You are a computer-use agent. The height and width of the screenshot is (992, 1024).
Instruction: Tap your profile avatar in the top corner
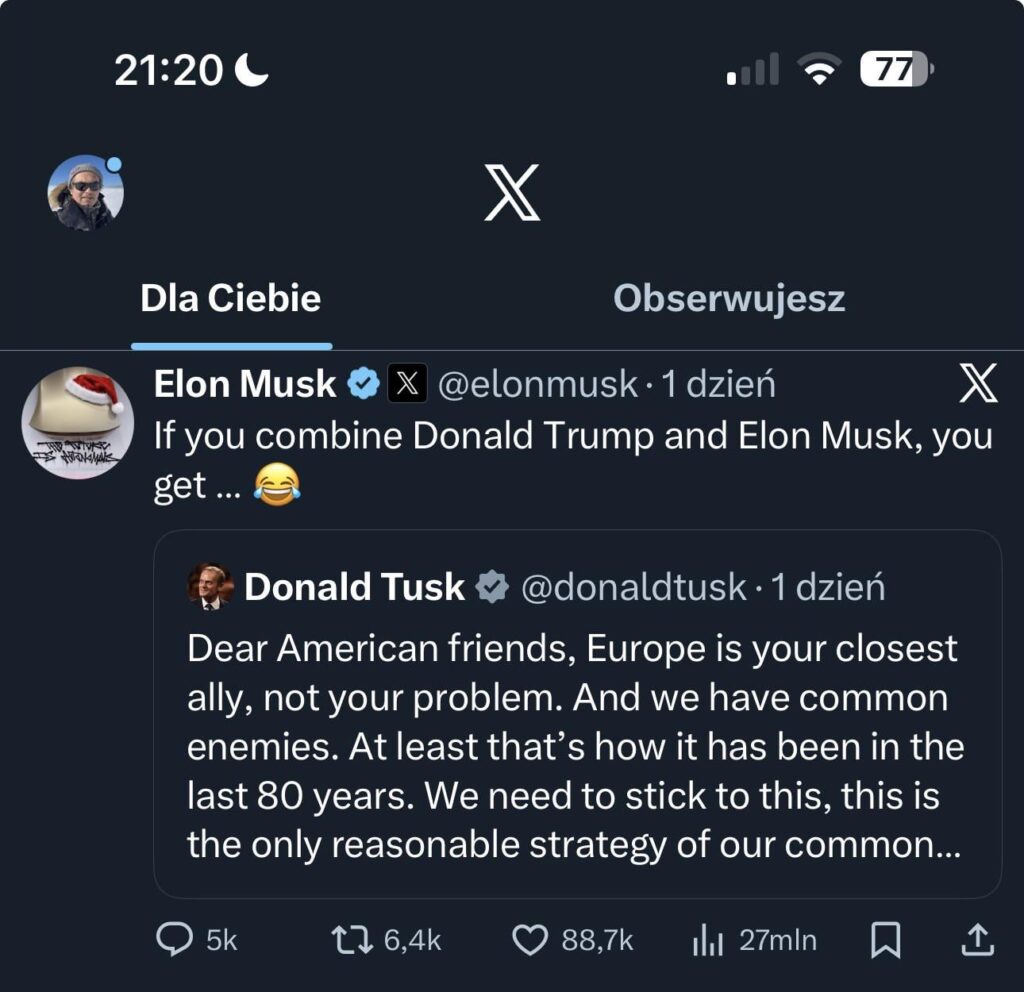[86, 193]
